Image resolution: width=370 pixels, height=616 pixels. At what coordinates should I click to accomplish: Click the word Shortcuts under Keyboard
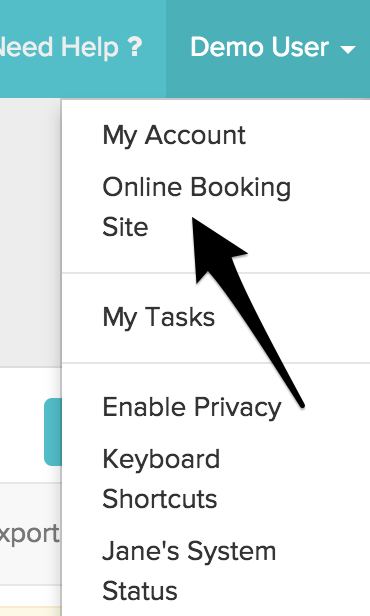159,499
